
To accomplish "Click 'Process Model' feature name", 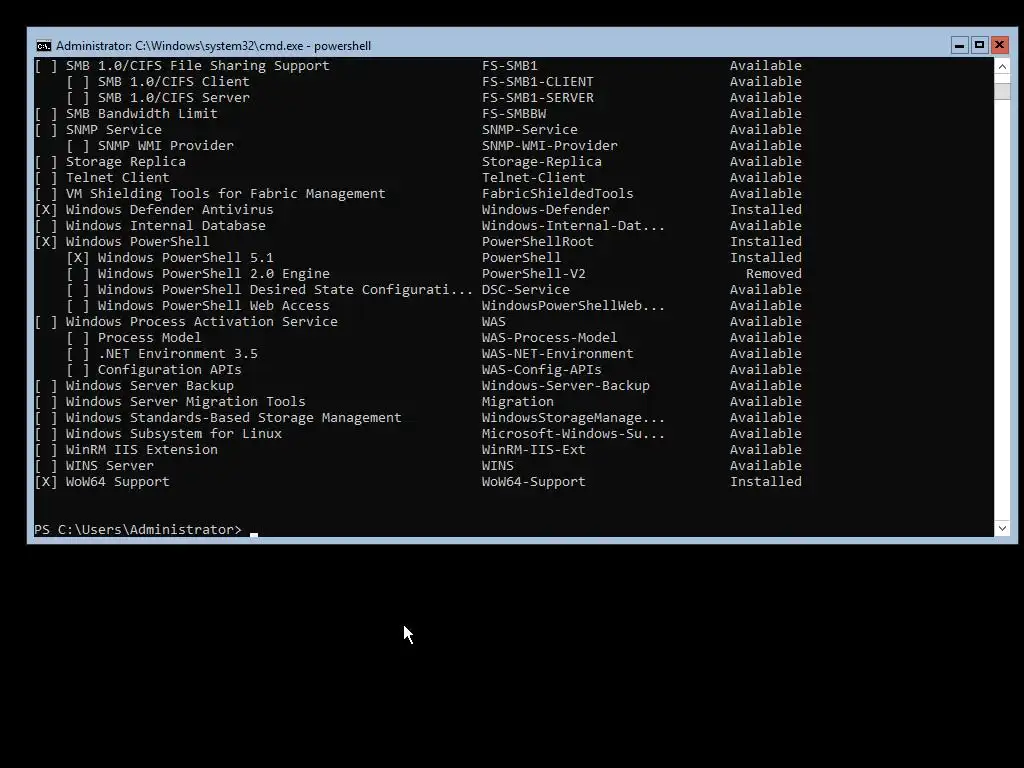I will pos(150,338).
